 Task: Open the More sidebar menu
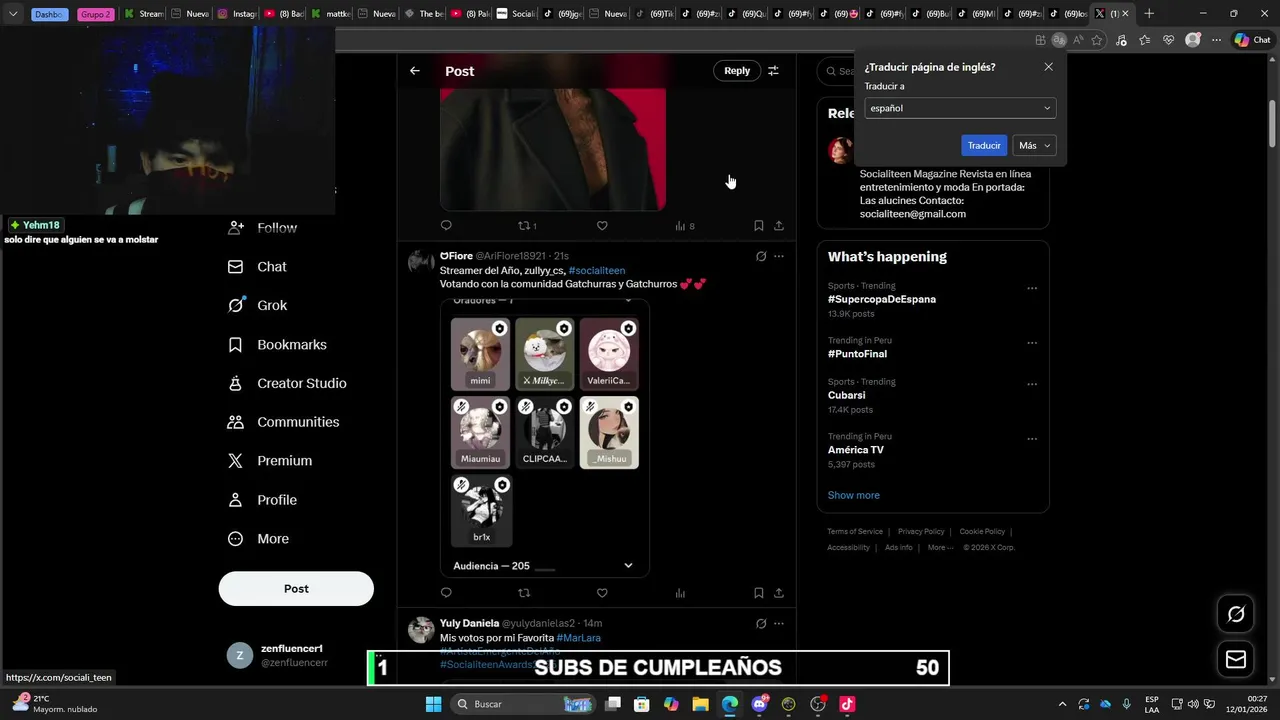point(259,539)
